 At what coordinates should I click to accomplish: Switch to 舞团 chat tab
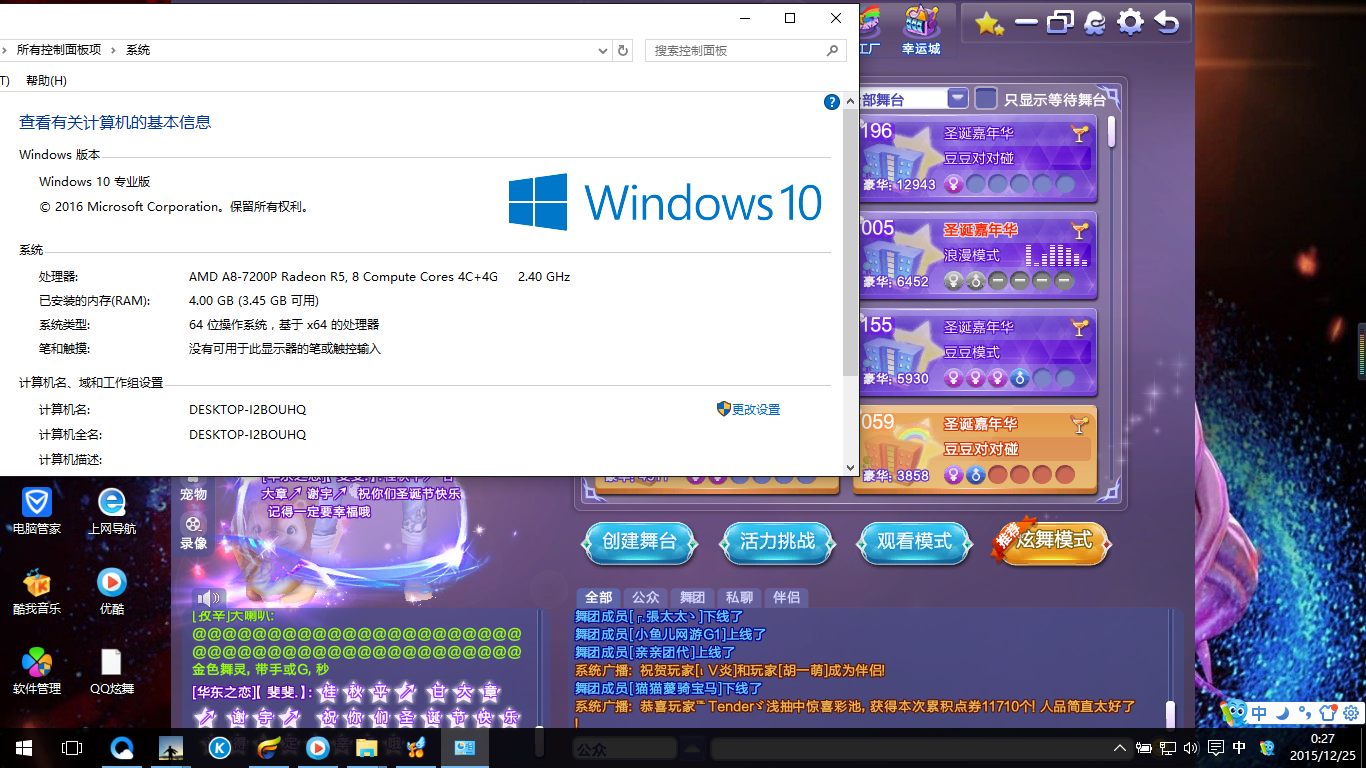pyautogui.click(x=692, y=597)
